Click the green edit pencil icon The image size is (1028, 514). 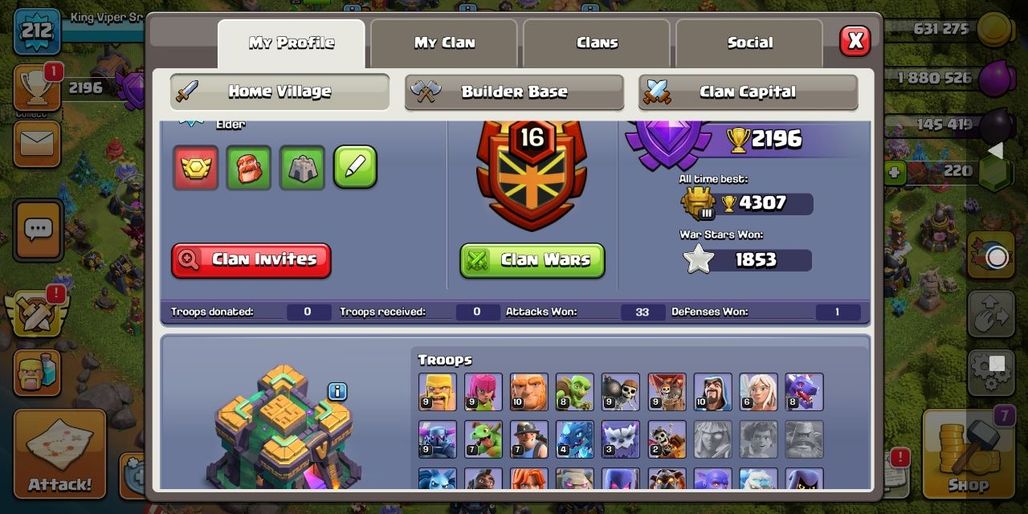[355, 167]
